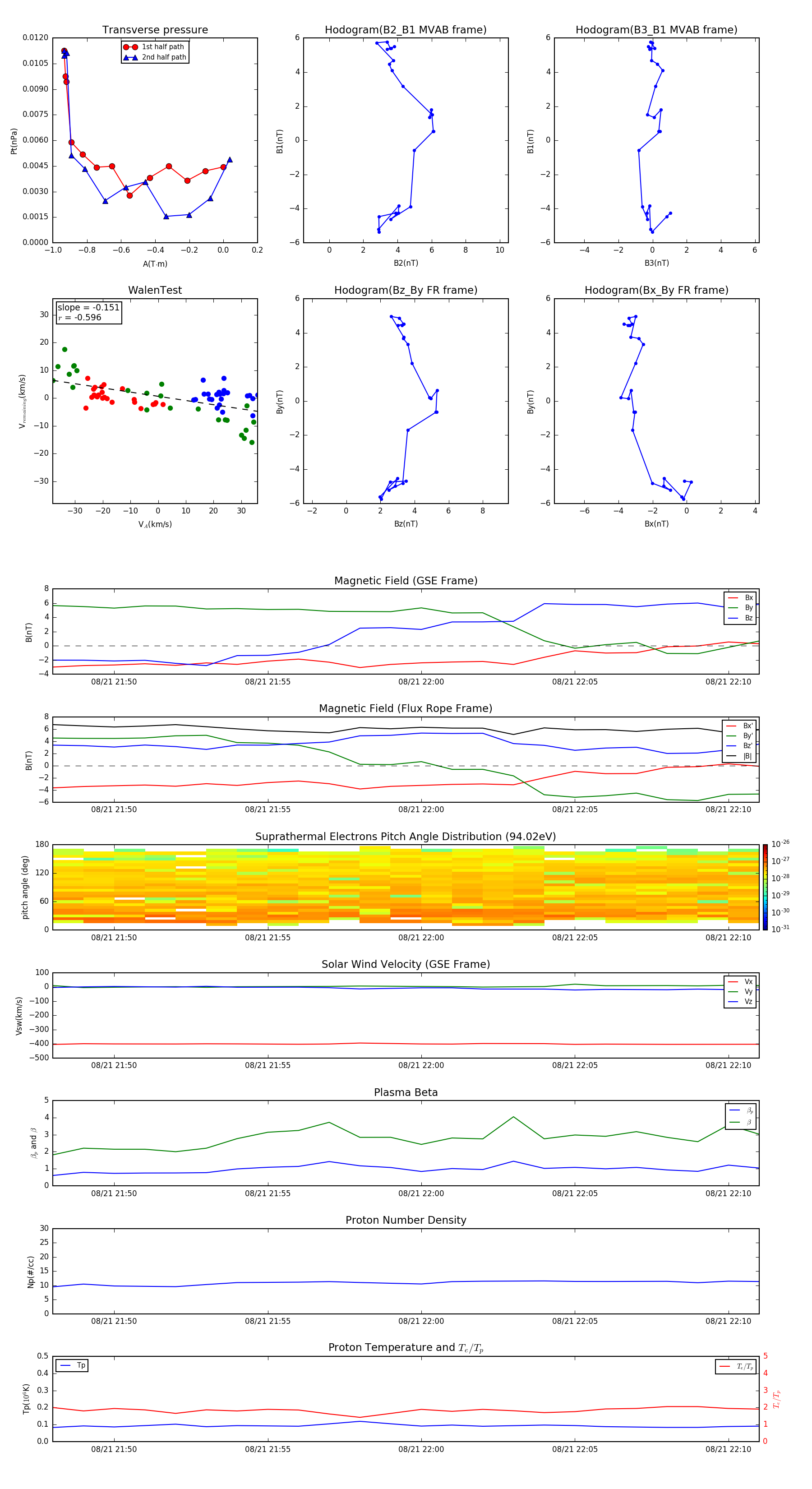Click the 'Transverse pressure' plot title
812x1489 pixels.
coord(155,30)
